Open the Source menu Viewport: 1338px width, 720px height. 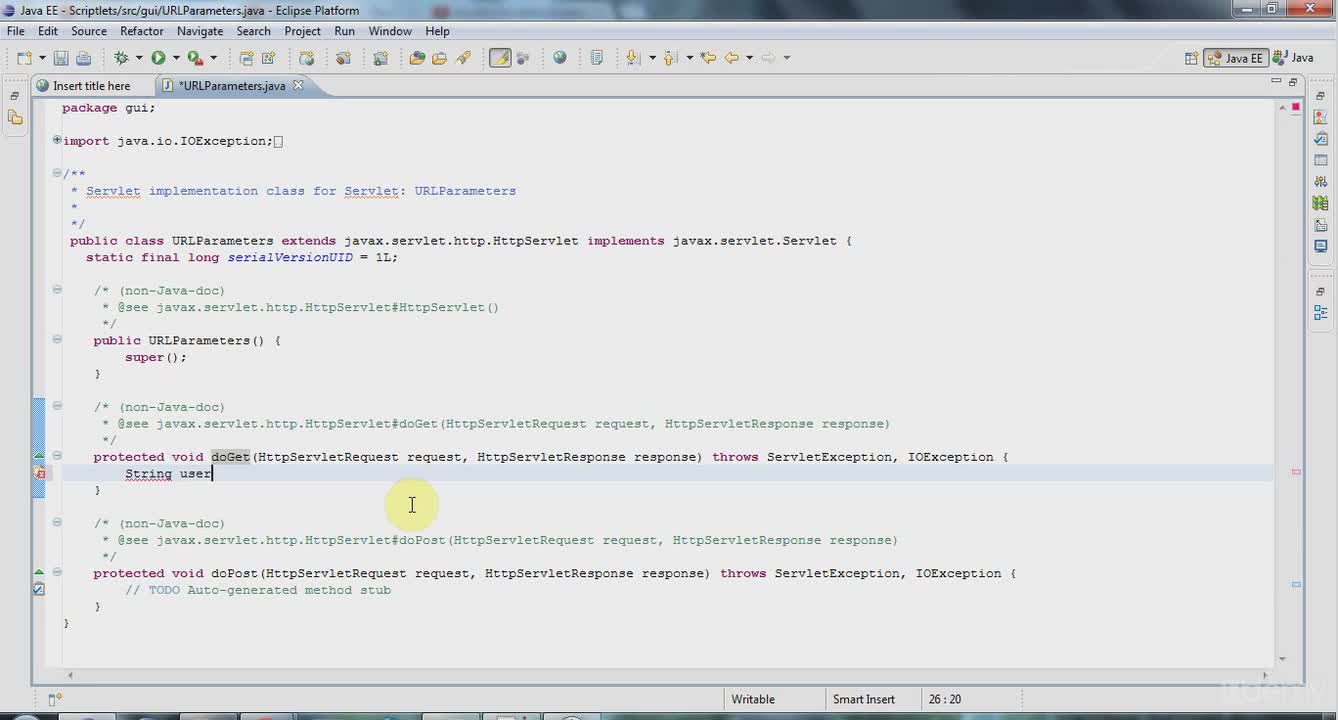coord(89,31)
